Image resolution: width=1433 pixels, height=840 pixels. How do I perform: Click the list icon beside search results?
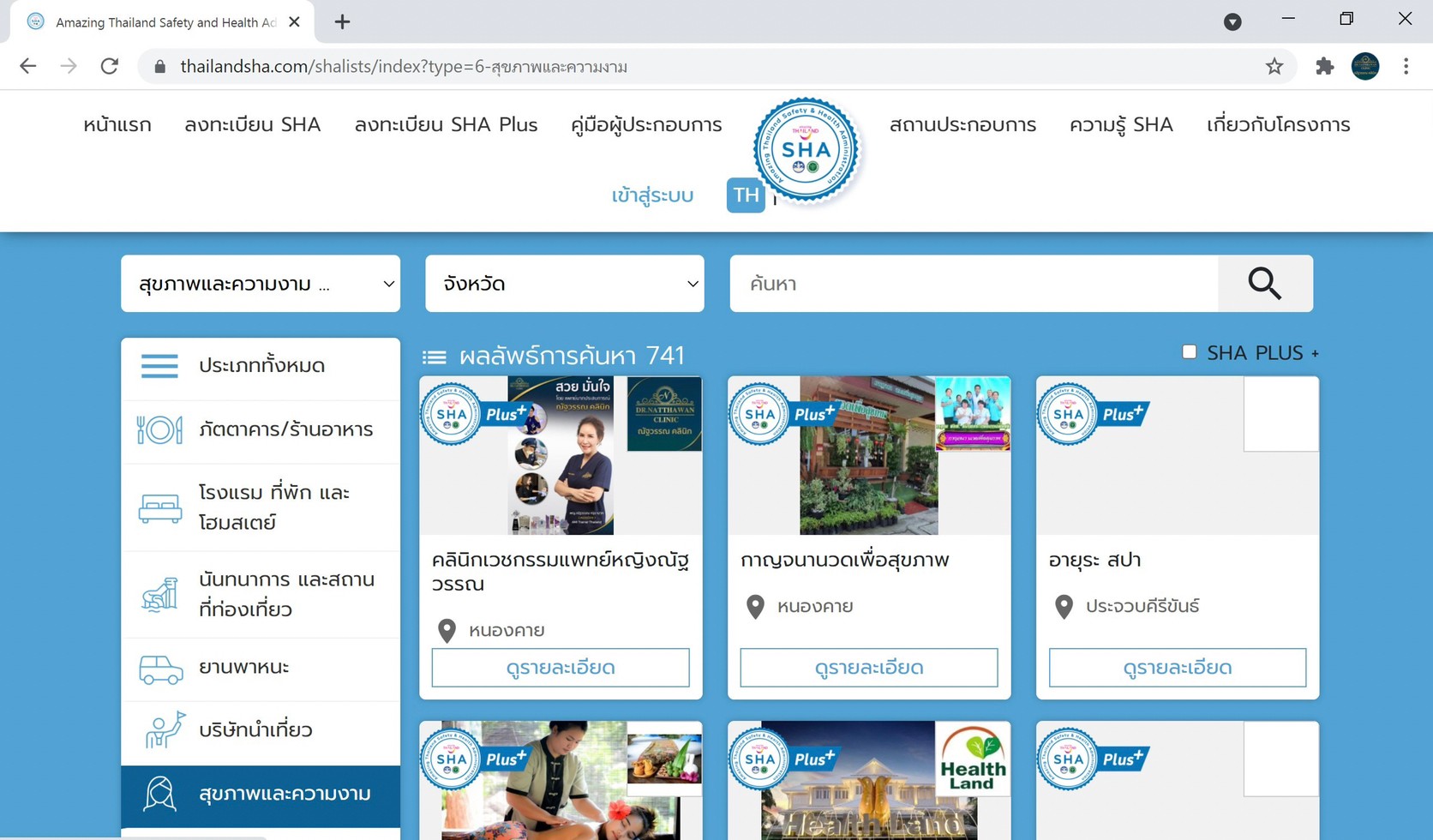(435, 357)
